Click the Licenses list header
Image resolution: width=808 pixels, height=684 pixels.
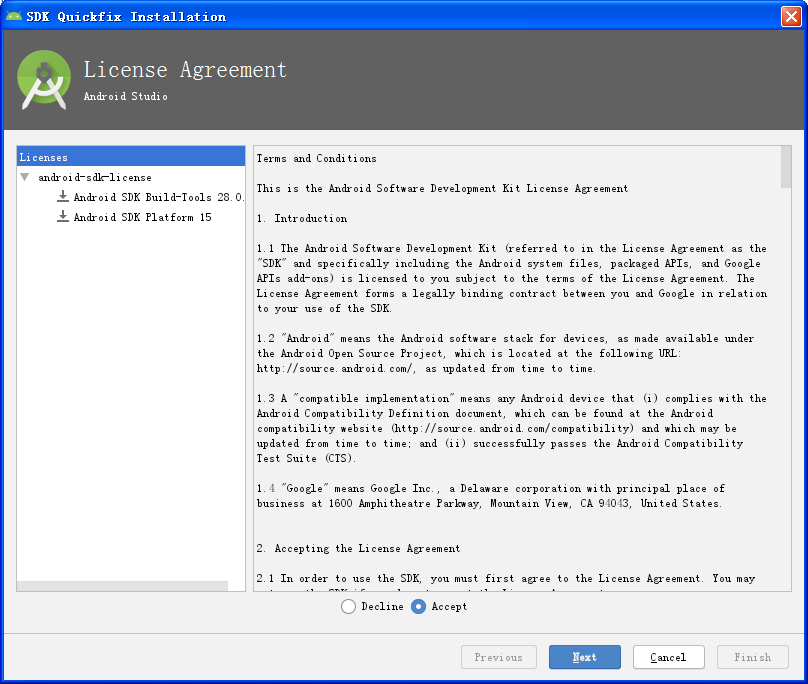(x=131, y=156)
